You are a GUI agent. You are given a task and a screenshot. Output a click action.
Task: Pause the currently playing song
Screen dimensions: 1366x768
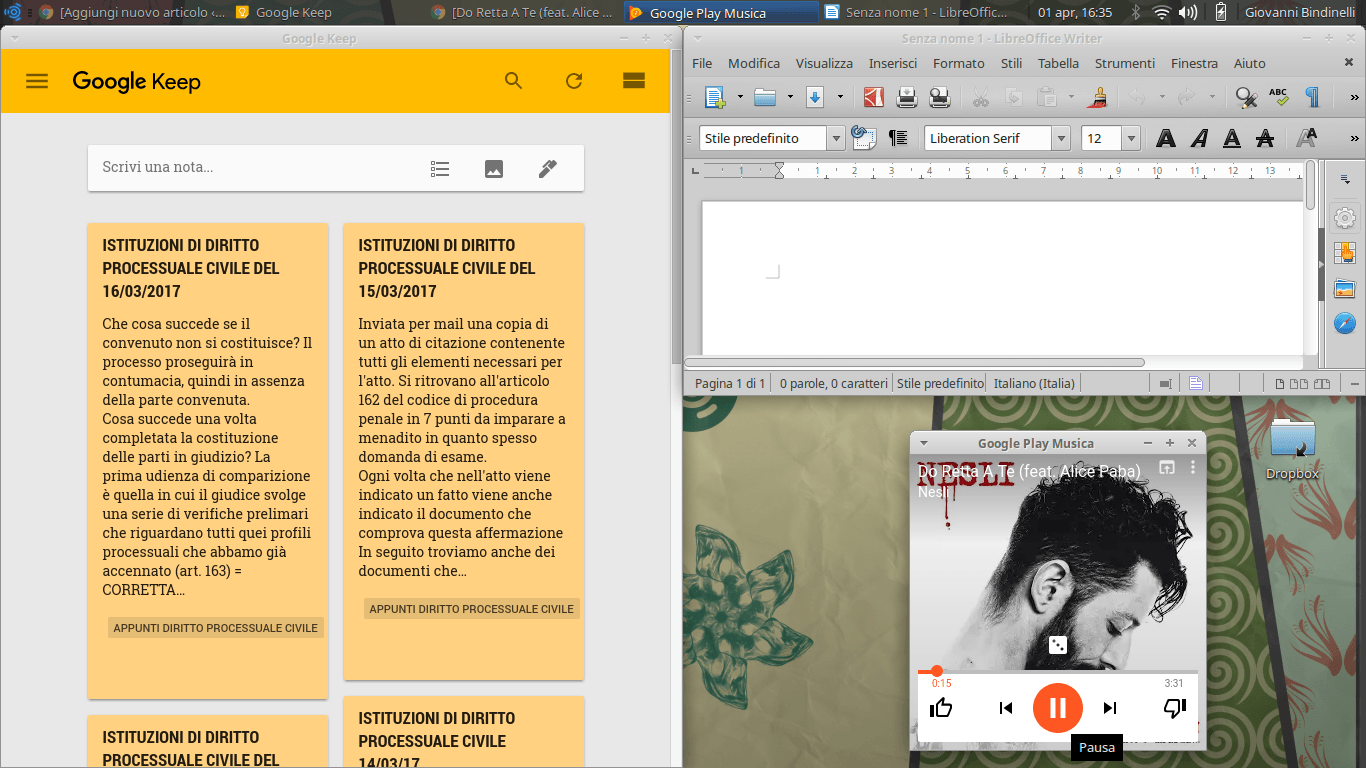point(1057,708)
